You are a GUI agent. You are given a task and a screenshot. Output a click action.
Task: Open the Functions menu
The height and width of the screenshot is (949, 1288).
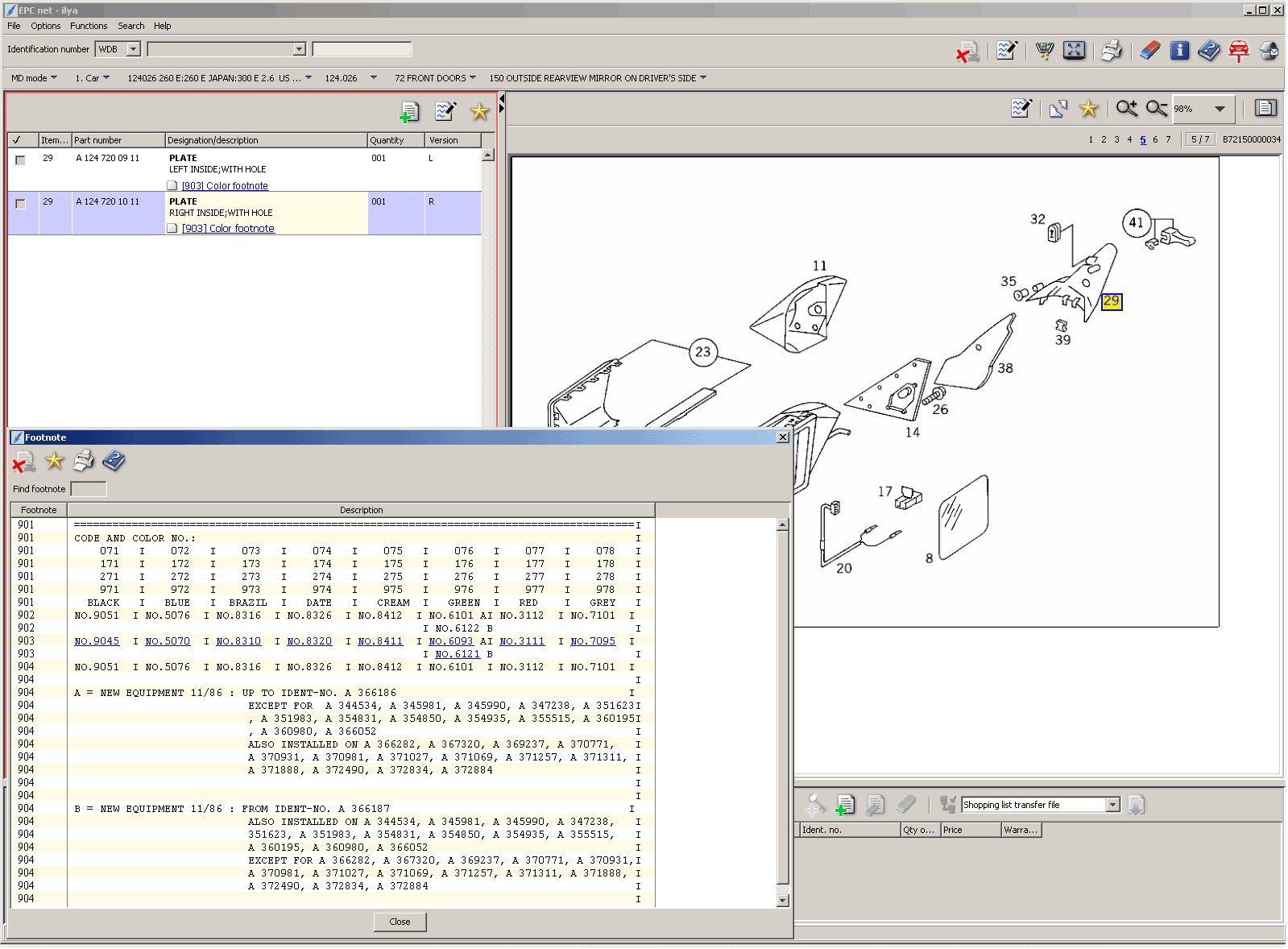pyautogui.click(x=89, y=26)
